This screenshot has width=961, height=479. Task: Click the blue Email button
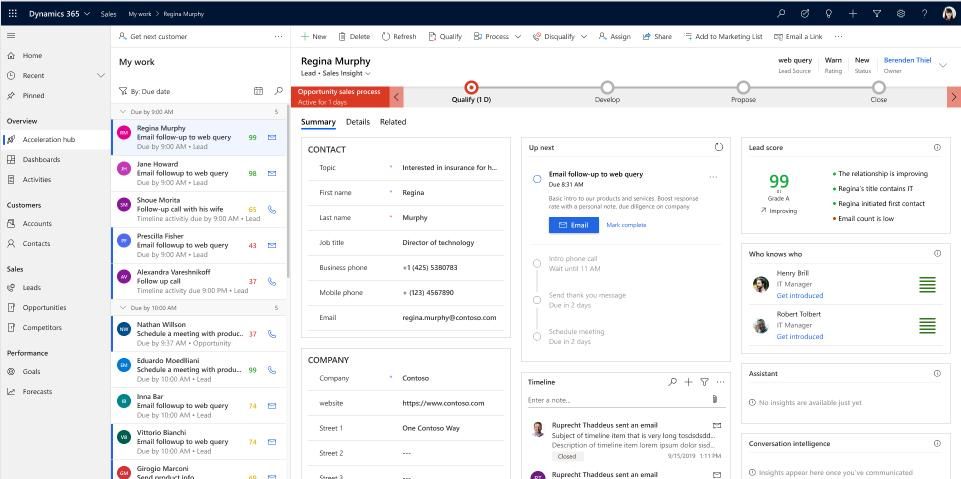click(573, 225)
